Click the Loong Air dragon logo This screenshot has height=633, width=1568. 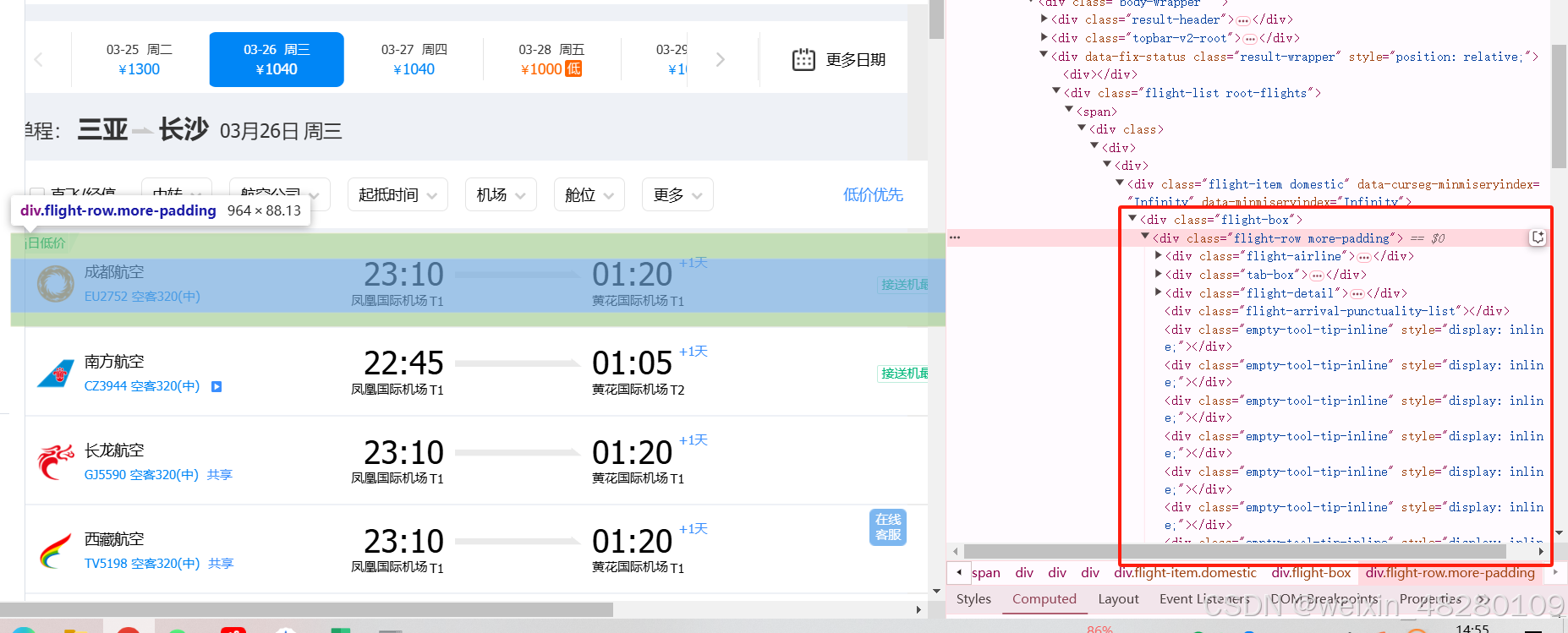(x=56, y=461)
